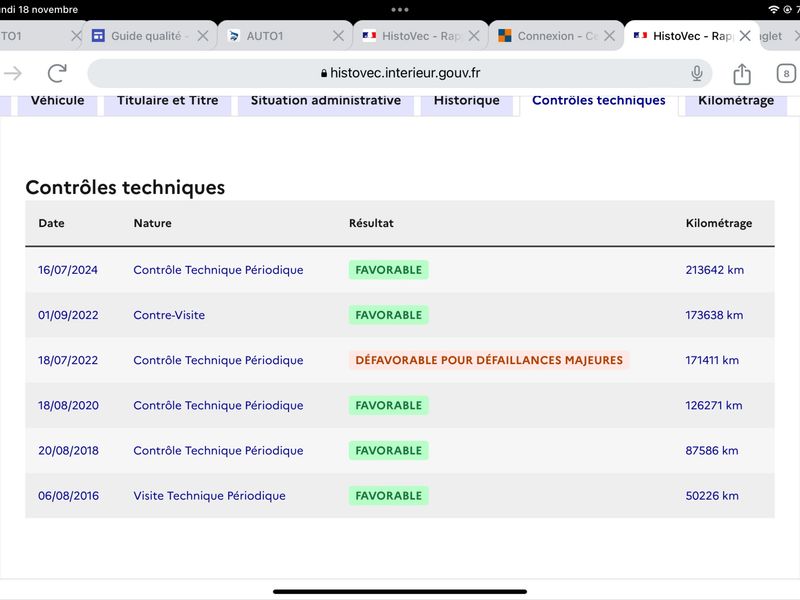This screenshot has height=600, width=800.
Task: Open the Situation administrative tab
Action: click(326, 104)
